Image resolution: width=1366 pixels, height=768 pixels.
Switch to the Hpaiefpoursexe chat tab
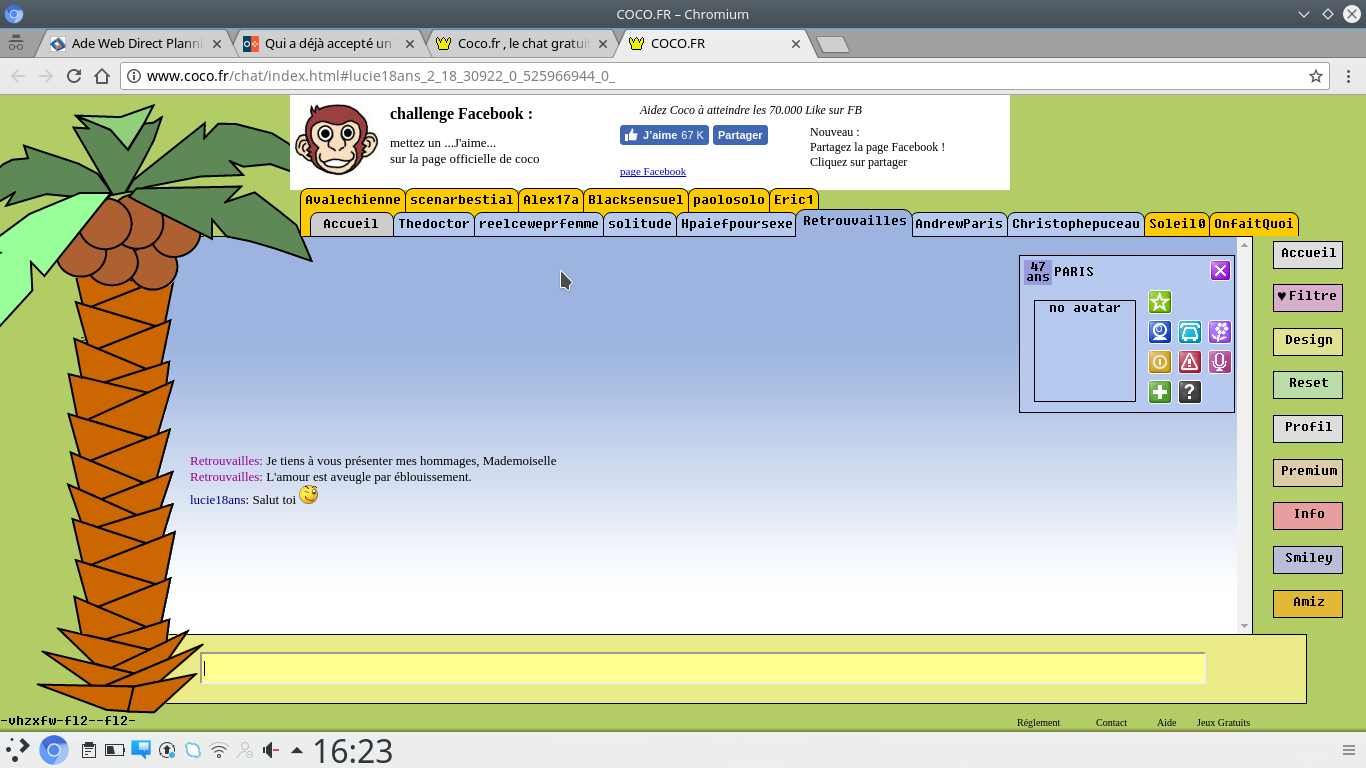pos(737,224)
